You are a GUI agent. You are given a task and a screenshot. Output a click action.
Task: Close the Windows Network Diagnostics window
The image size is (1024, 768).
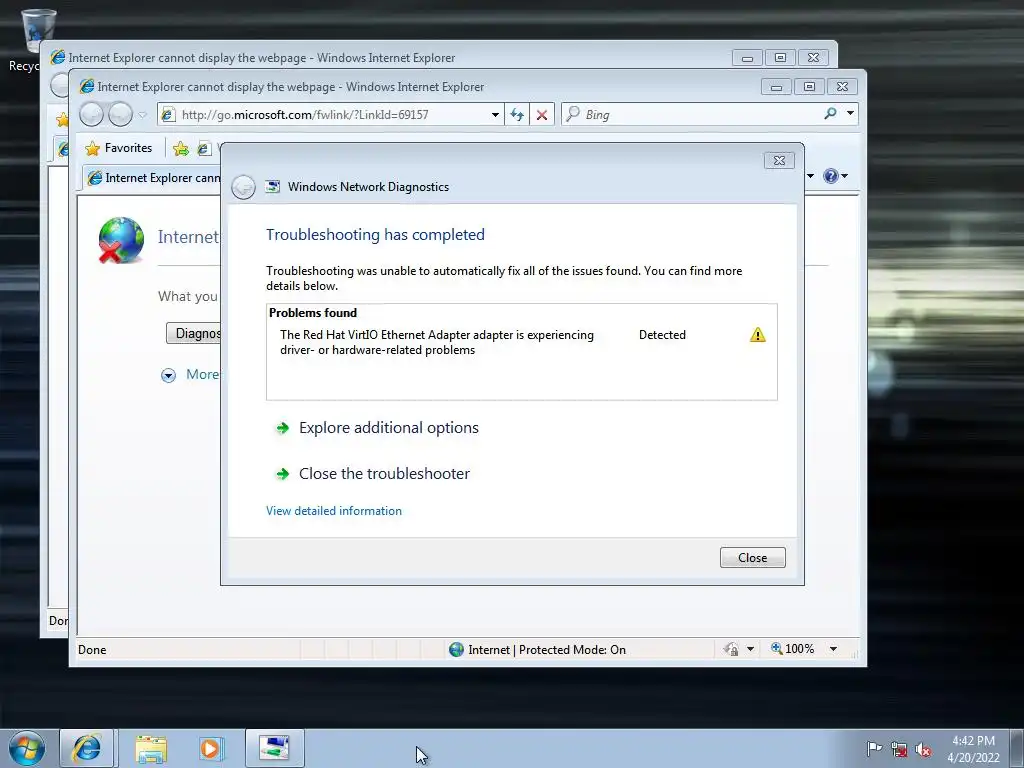coord(779,161)
